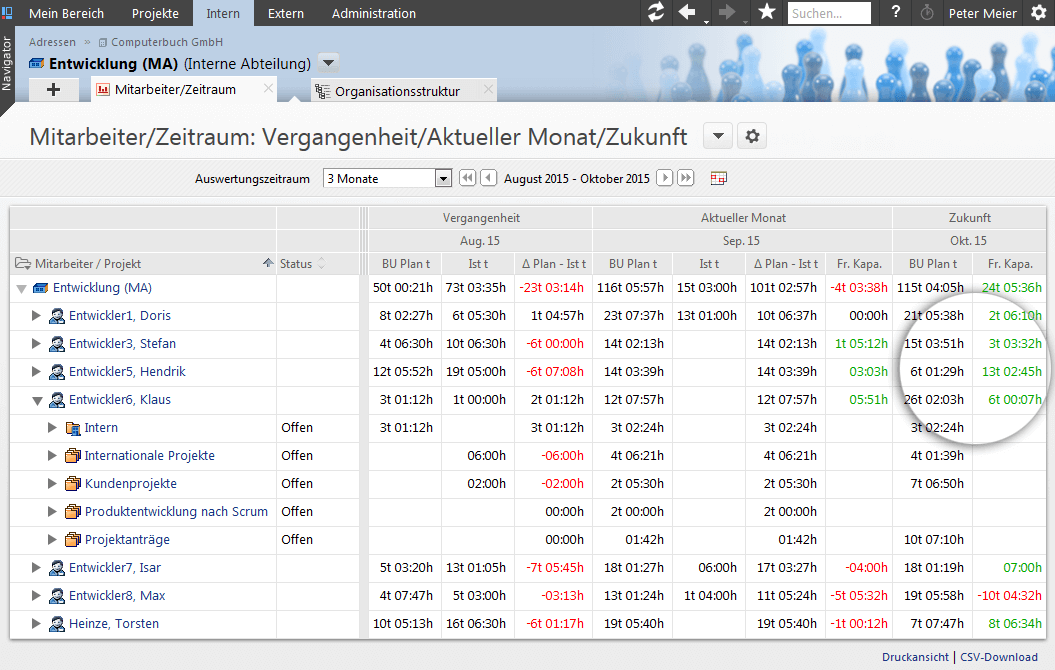Collapse the Entwicklung (MA) tree node
The image size is (1055, 670).
point(22,289)
